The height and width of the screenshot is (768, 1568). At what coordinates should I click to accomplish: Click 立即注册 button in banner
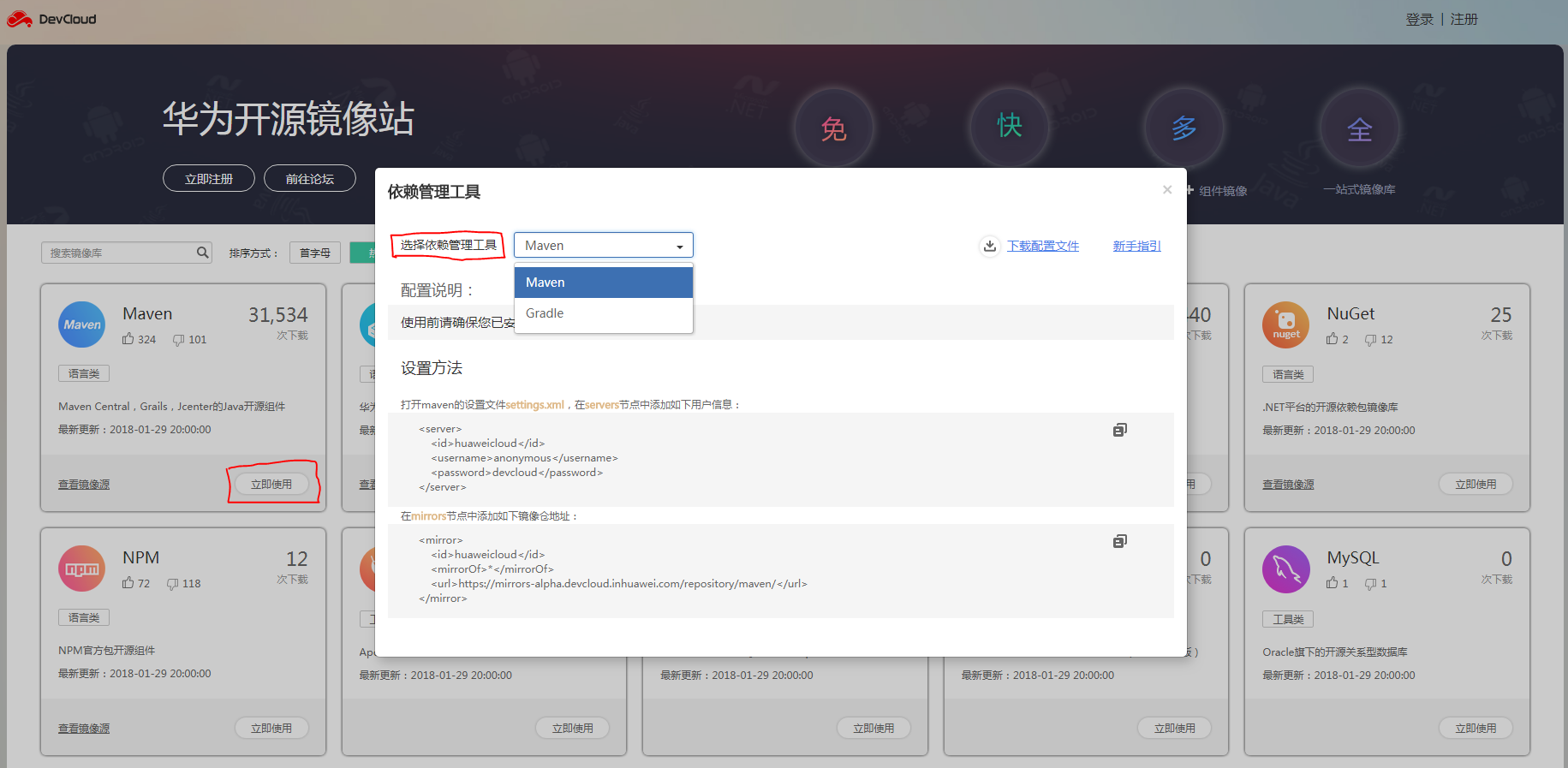click(209, 178)
